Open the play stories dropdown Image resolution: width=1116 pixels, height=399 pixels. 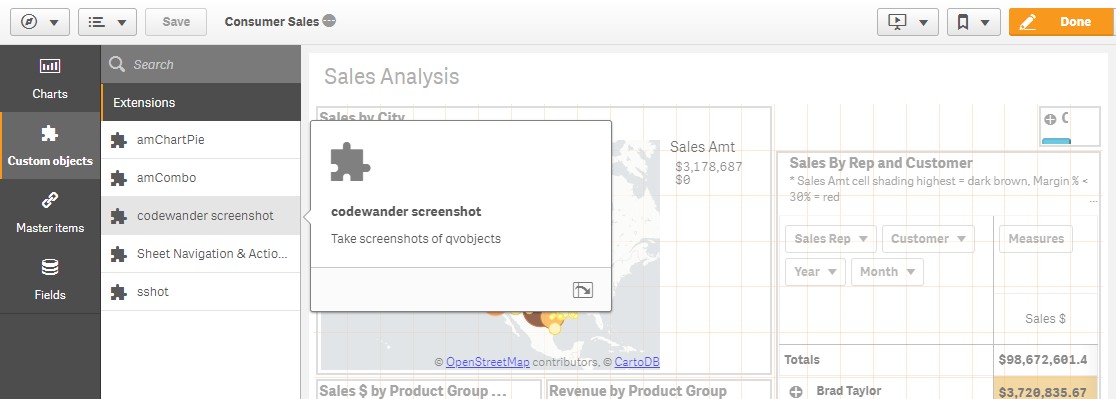coord(907,22)
